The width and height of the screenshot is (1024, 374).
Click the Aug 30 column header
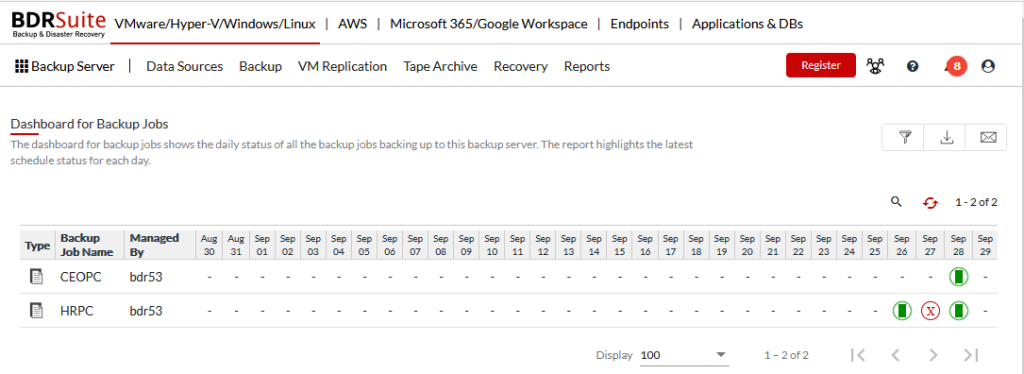pyautogui.click(x=210, y=245)
